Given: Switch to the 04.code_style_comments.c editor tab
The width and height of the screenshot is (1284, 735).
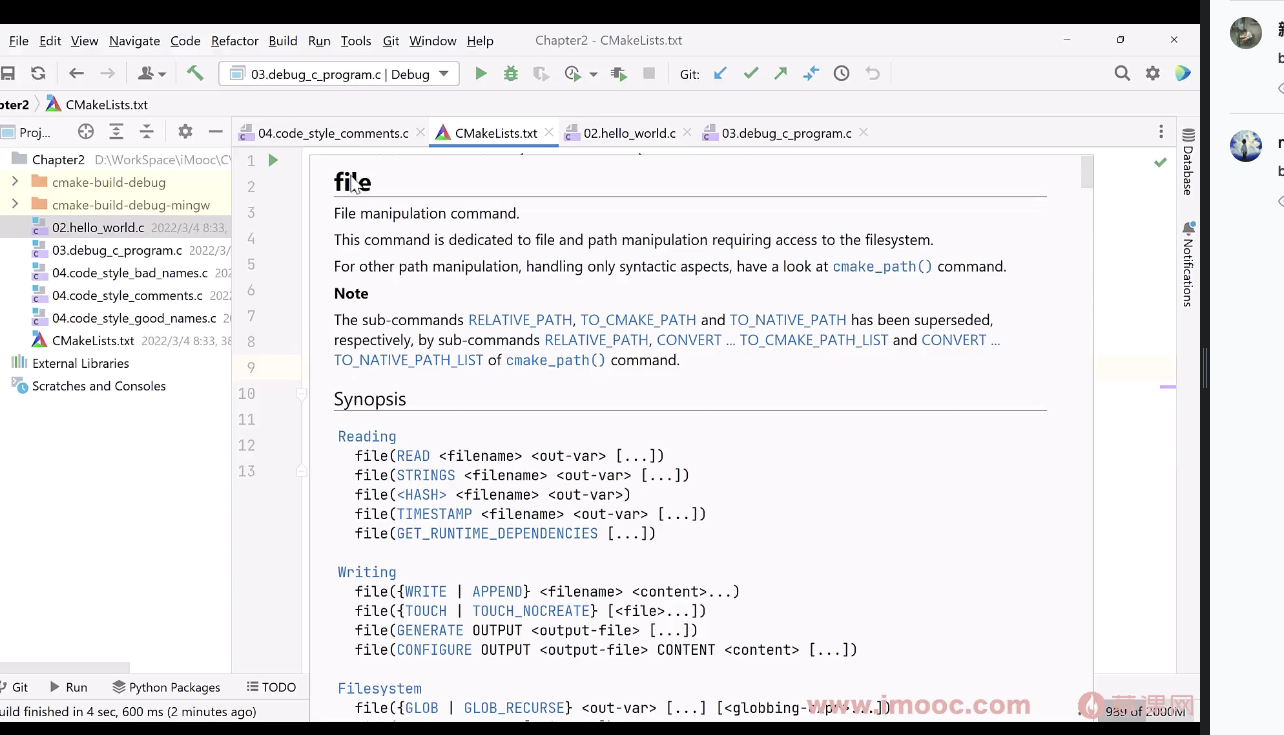Looking at the screenshot, I should [x=333, y=133].
